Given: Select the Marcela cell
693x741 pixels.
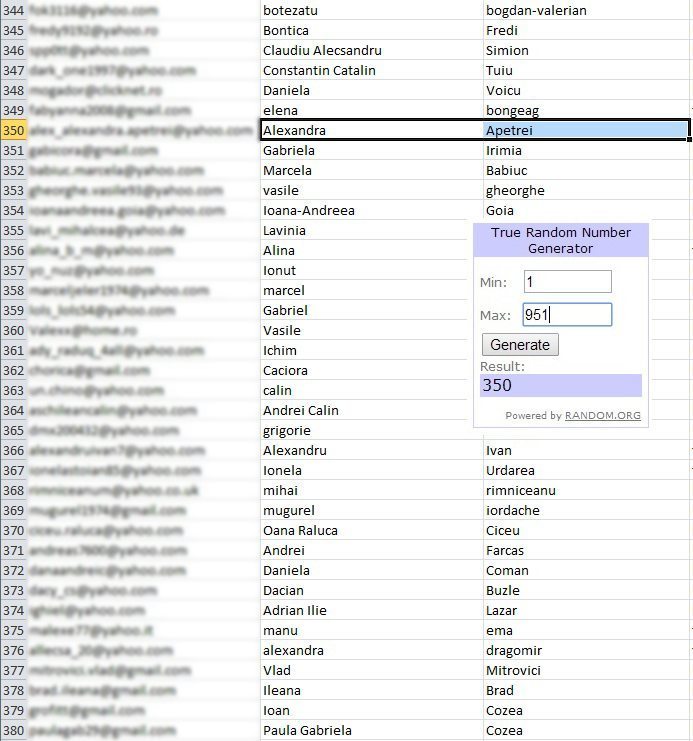Looking at the screenshot, I should [372, 171].
